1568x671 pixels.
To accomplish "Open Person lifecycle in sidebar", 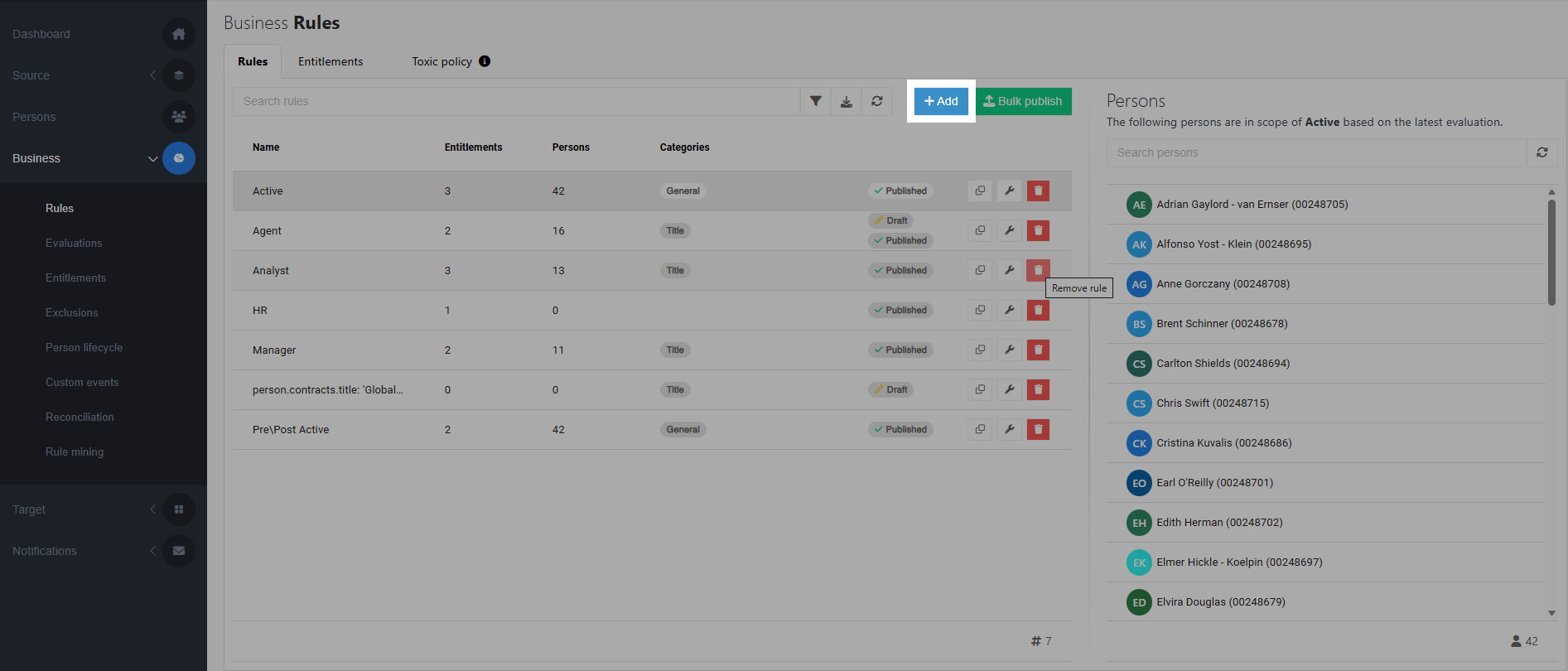I will [84, 347].
